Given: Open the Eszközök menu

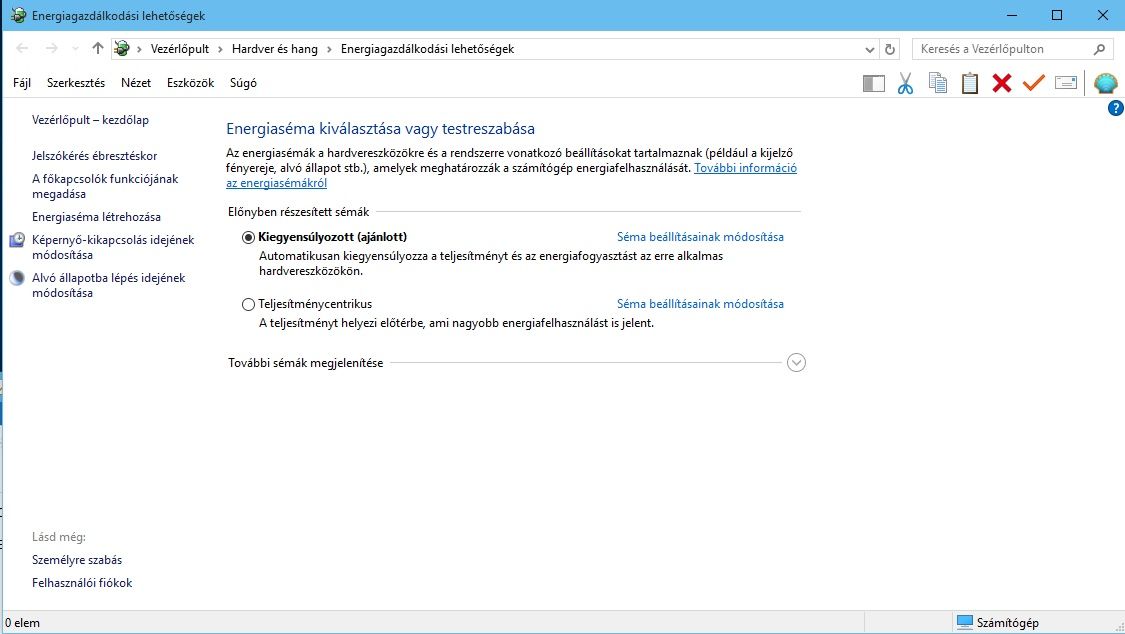Looking at the screenshot, I should tap(190, 82).
